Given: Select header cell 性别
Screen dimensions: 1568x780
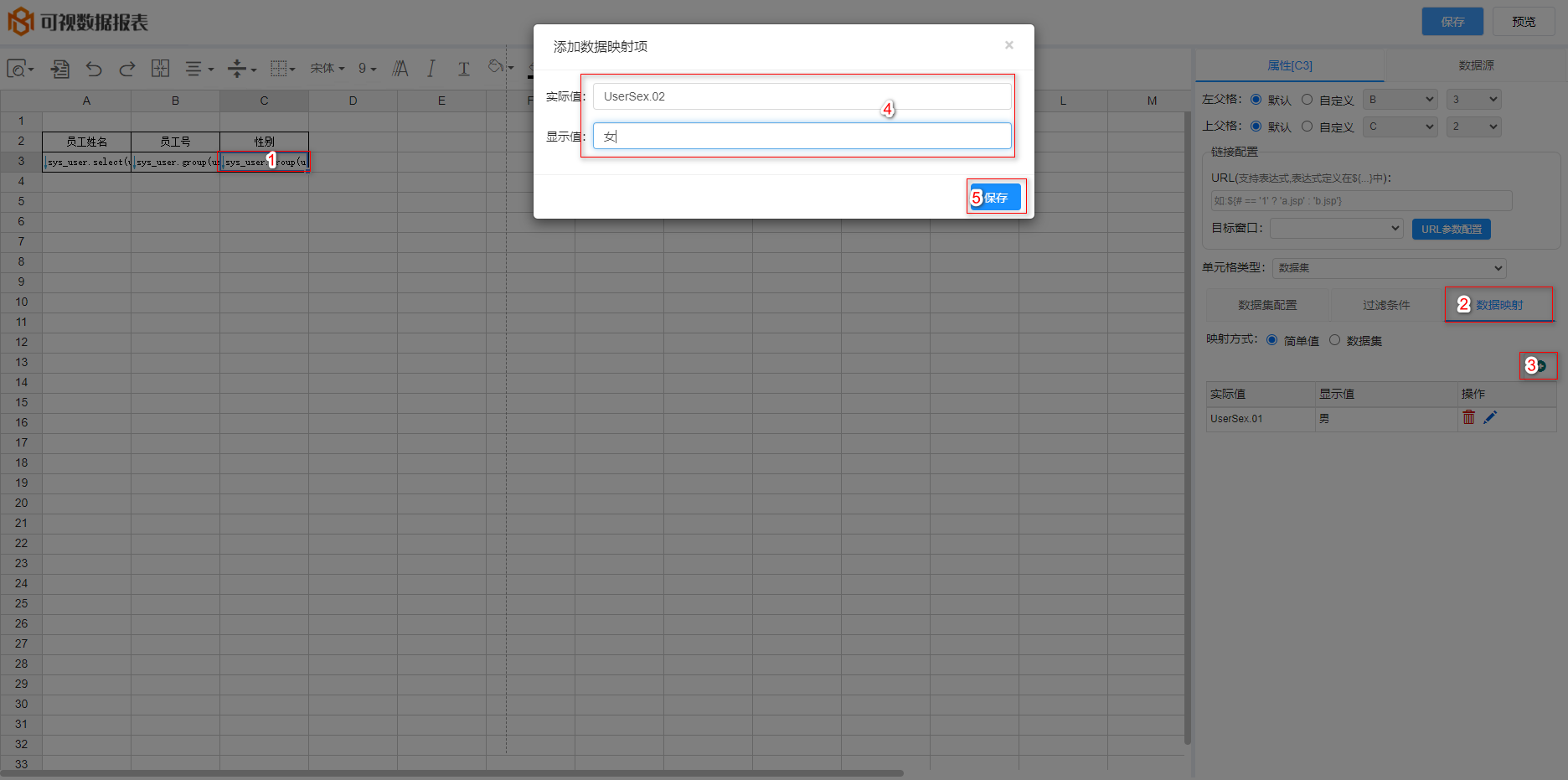Looking at the screenshot, I should tap(265, 142).
